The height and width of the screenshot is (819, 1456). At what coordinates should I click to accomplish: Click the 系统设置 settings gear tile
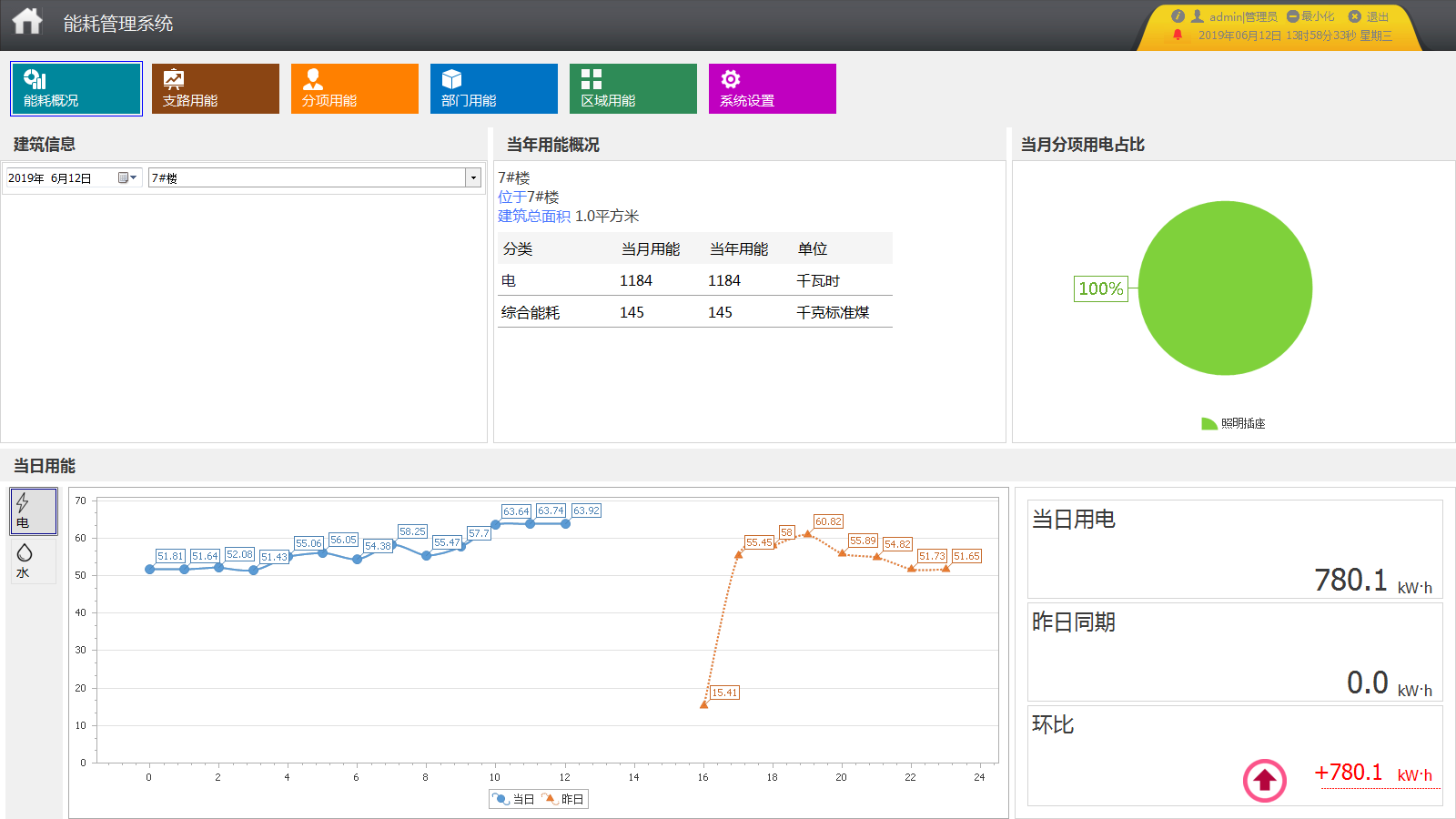coord(772,88)
